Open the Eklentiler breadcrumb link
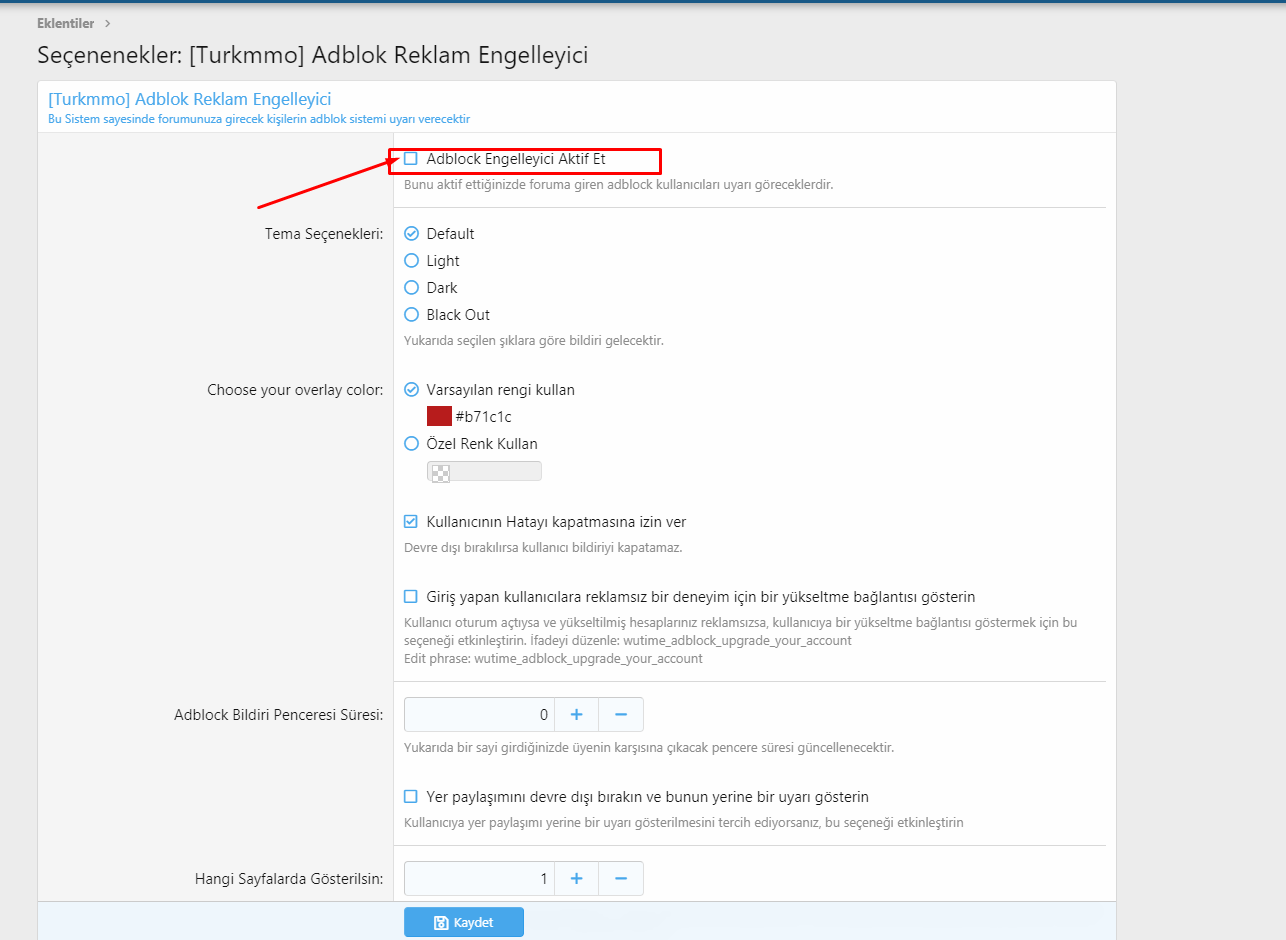Viewport: 1286px width, 940px height. 66,23
